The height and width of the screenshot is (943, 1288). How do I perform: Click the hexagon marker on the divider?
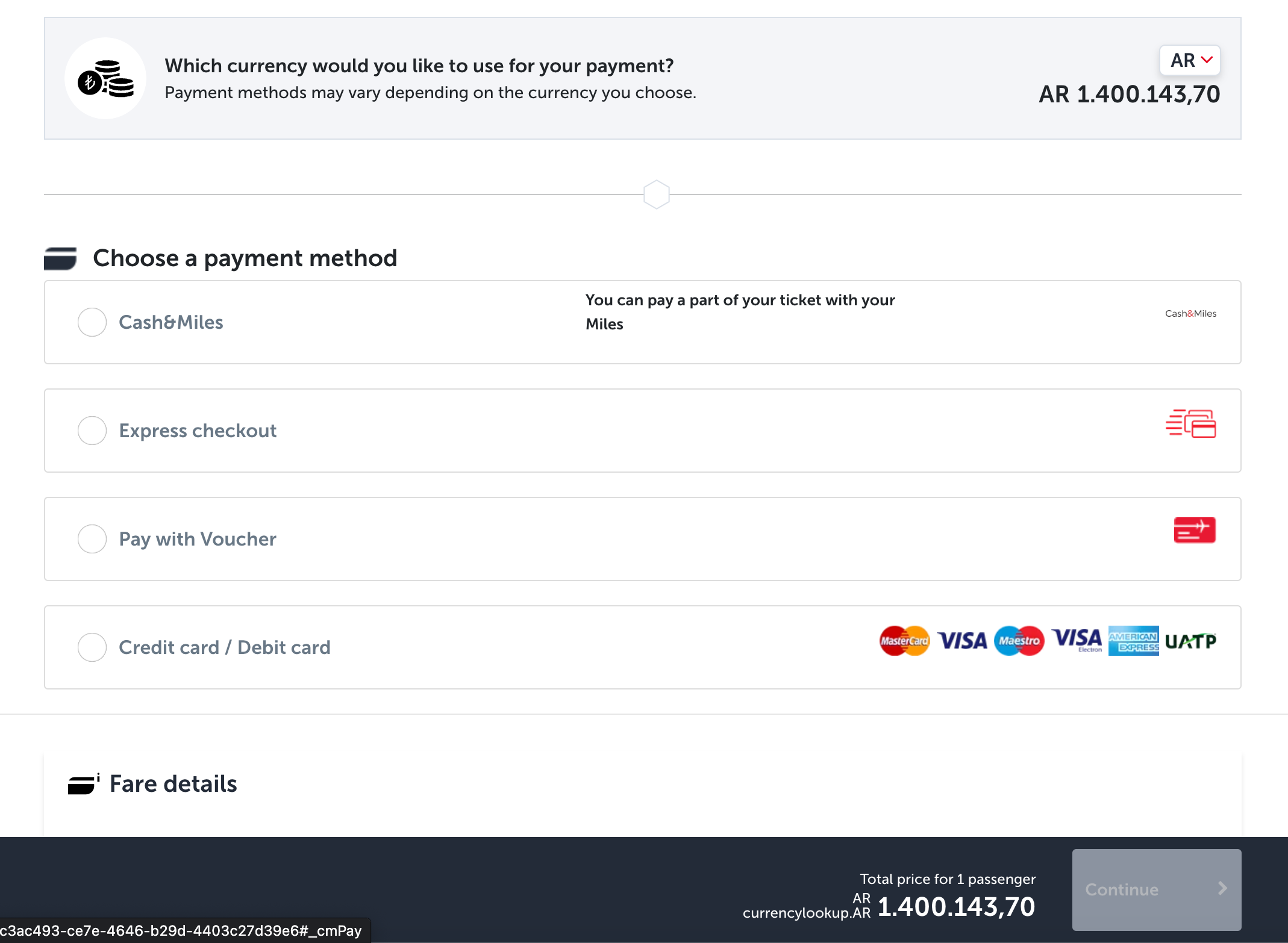click(x=656, y=195)
